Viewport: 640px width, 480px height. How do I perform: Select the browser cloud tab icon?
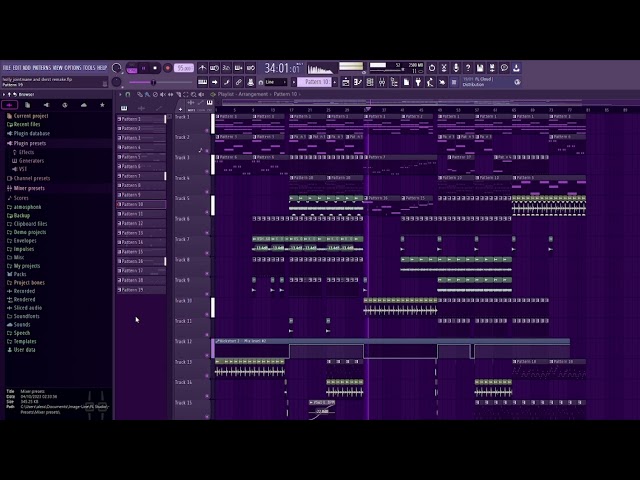(84, 105)
